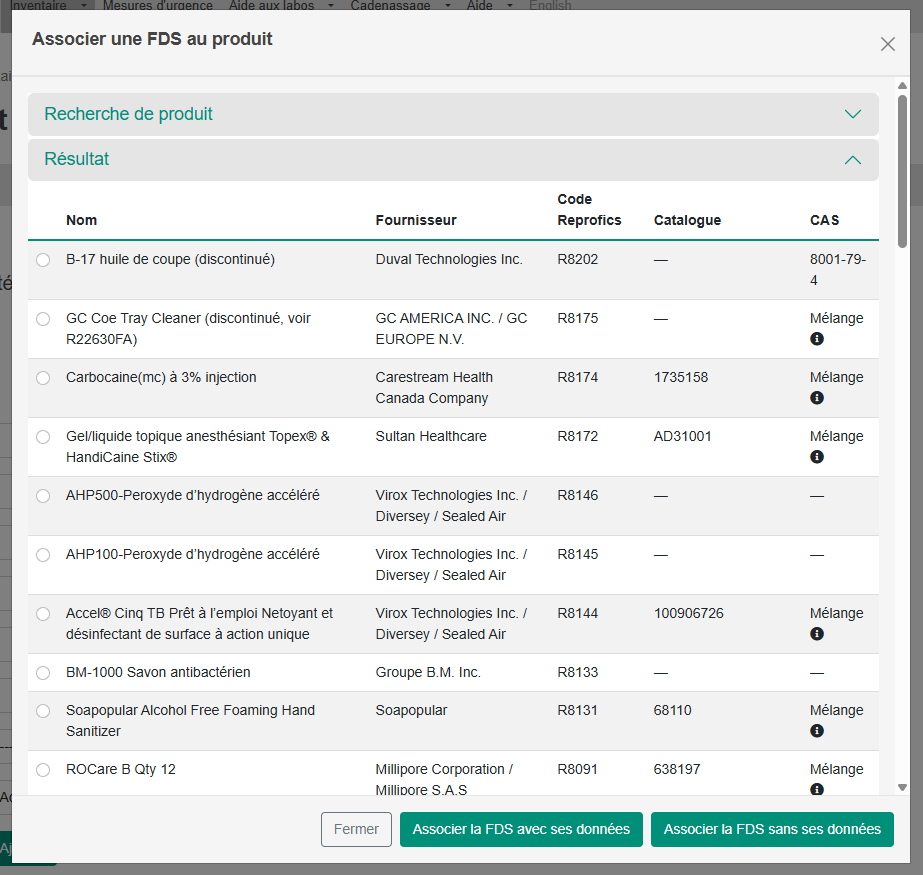Switch language with English link
Viewport: 923px width, 875px height.
(x=550, y=5)
